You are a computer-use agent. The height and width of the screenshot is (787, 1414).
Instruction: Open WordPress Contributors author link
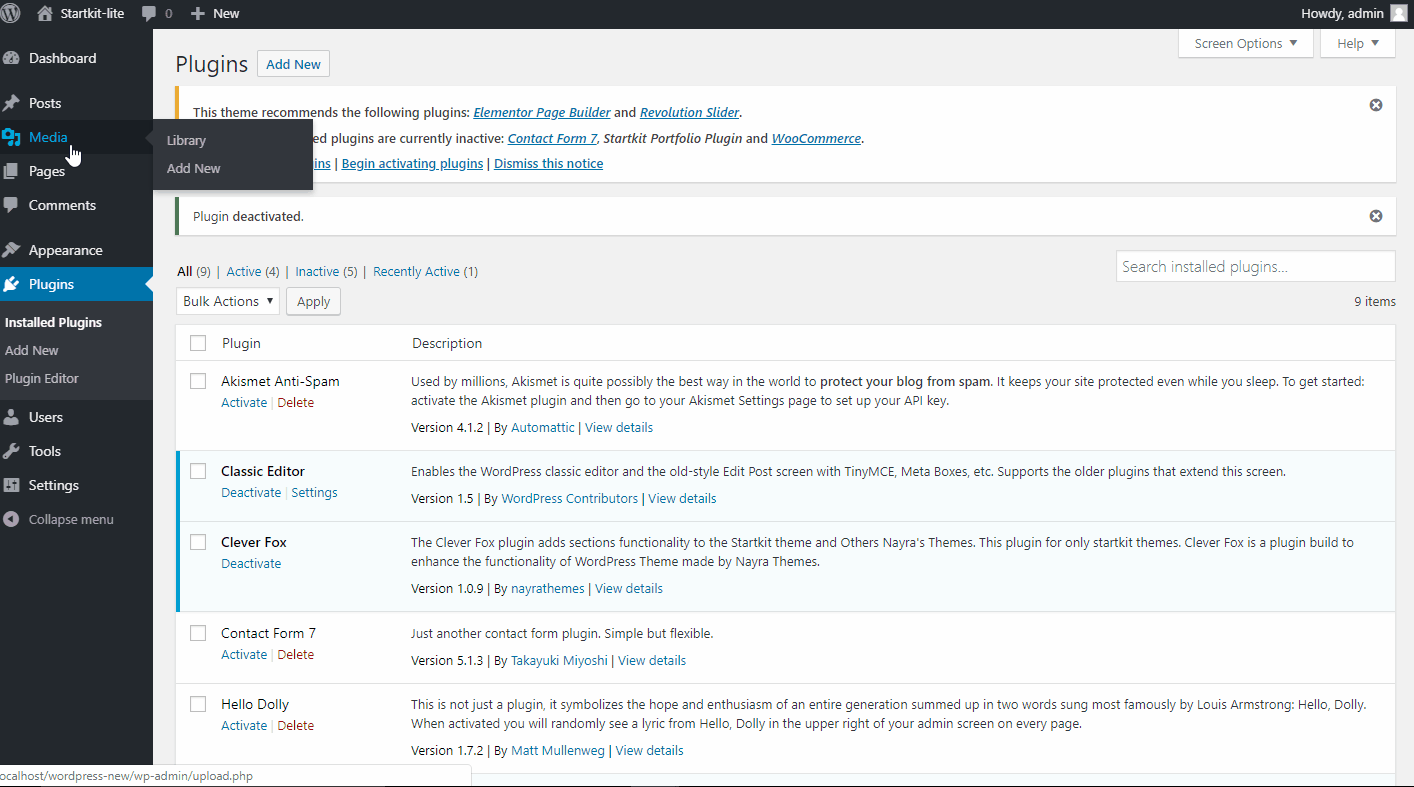pos(570,498)
